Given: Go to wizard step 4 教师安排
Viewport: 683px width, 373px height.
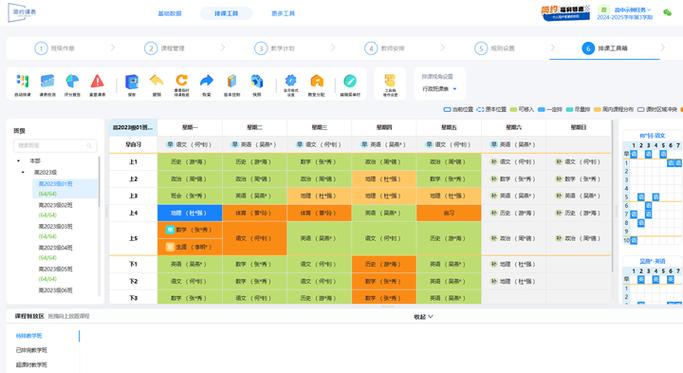Looking at the screenshot, I should click(385, 48).
